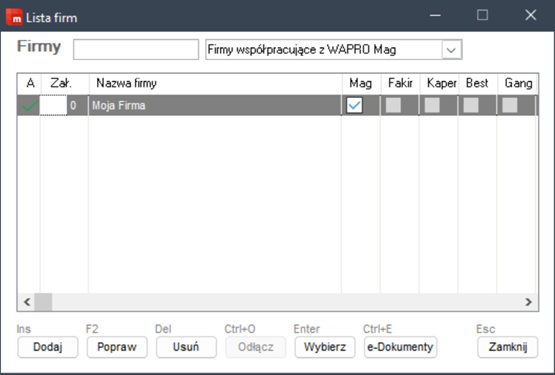Minimize the Lista firm window
555x375 pixels.
pyautogui.click(x=435, y=15)
